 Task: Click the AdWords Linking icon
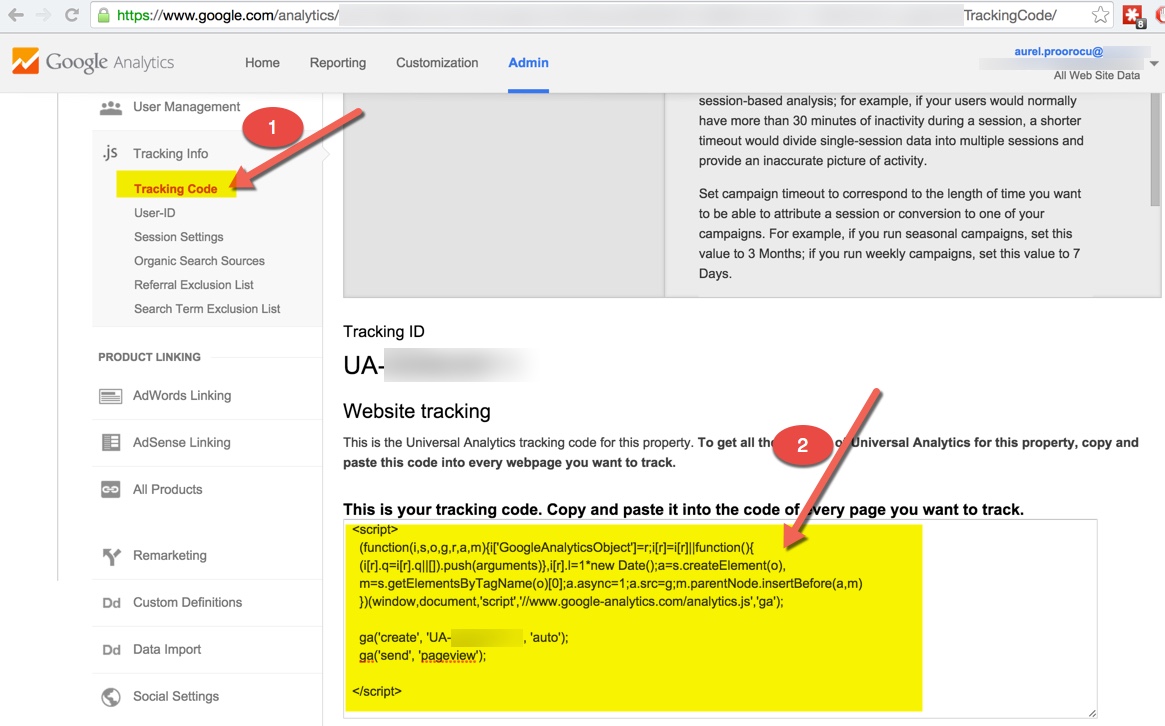111,396
